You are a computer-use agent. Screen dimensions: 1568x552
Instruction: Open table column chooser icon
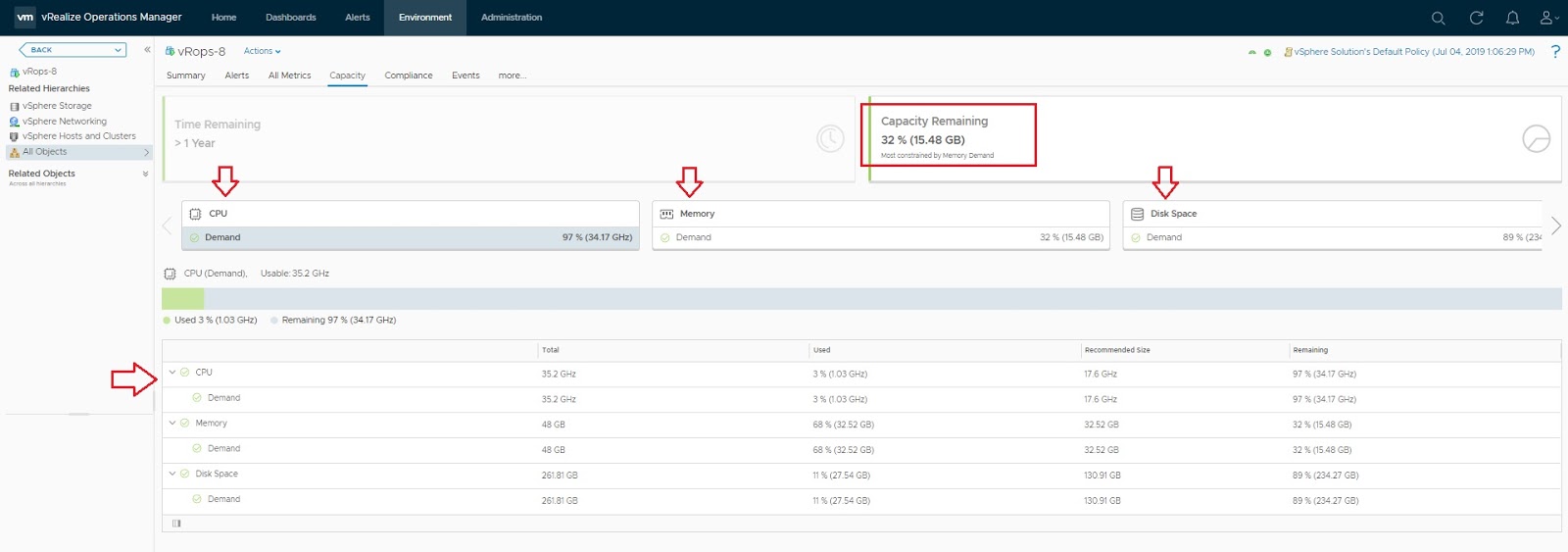176,524
